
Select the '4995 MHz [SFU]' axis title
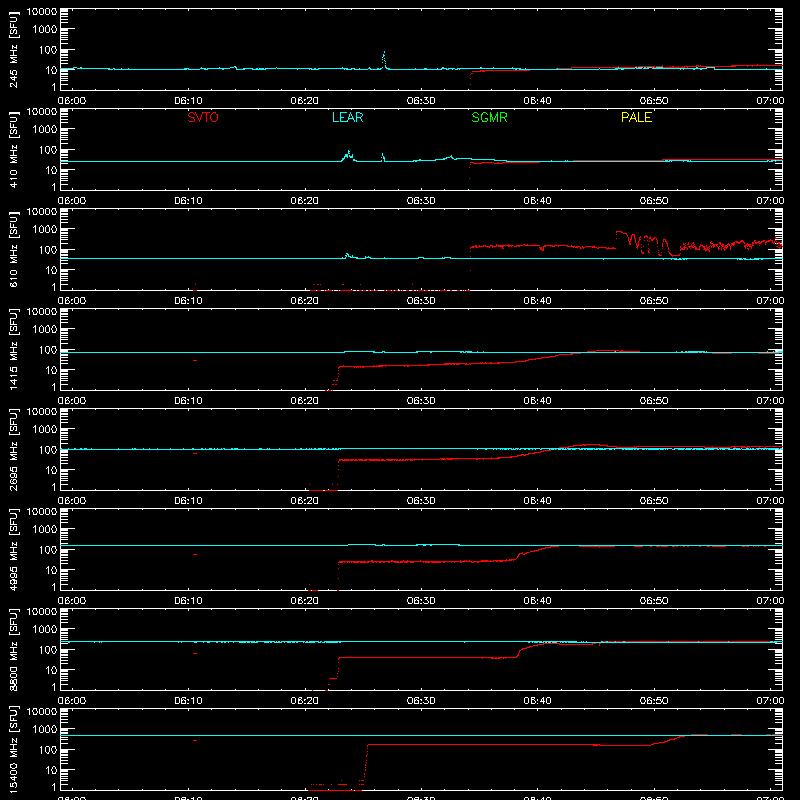click(x=13, y=549)
